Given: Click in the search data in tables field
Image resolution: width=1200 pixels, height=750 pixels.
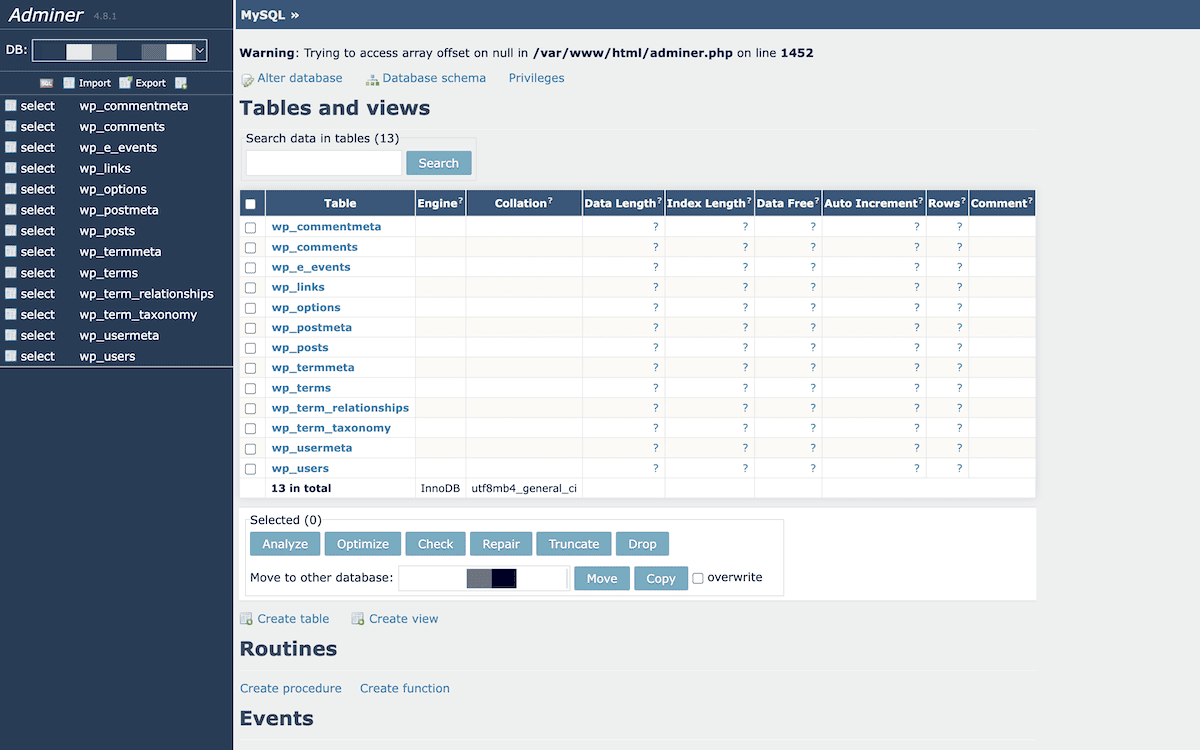Looking at the screenshot, I should click(x=324, y=163).
